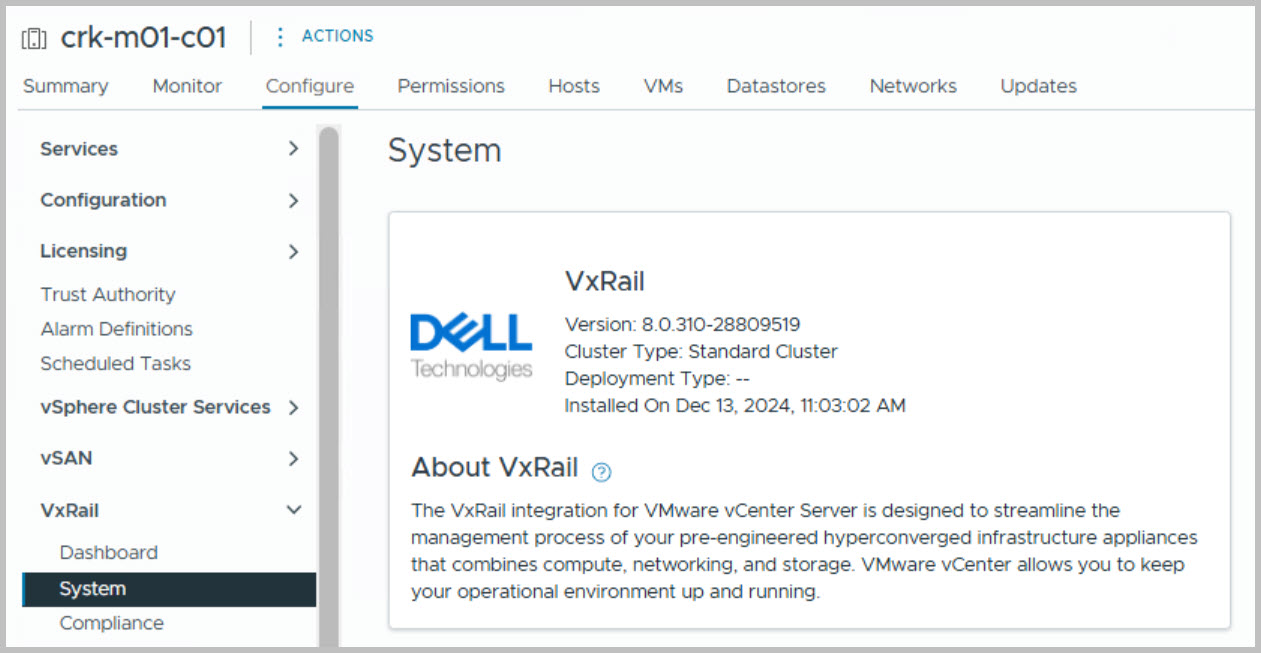Collapse the VxRail section chevron
Image resolution: width=1261 pixels, height=653 pixels.
tap(293, 510)
